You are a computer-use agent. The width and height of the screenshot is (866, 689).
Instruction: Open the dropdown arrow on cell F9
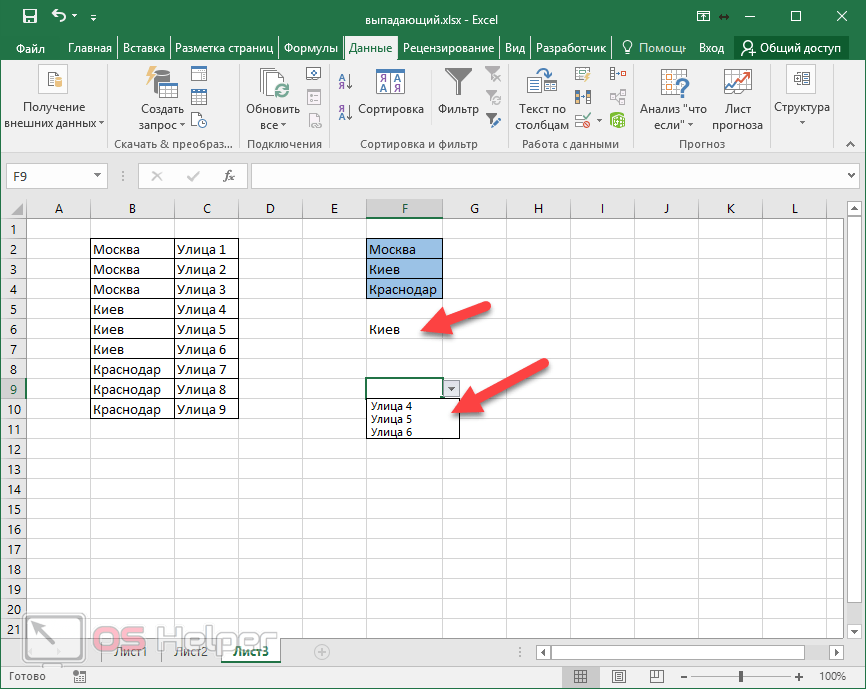[452, 389]
